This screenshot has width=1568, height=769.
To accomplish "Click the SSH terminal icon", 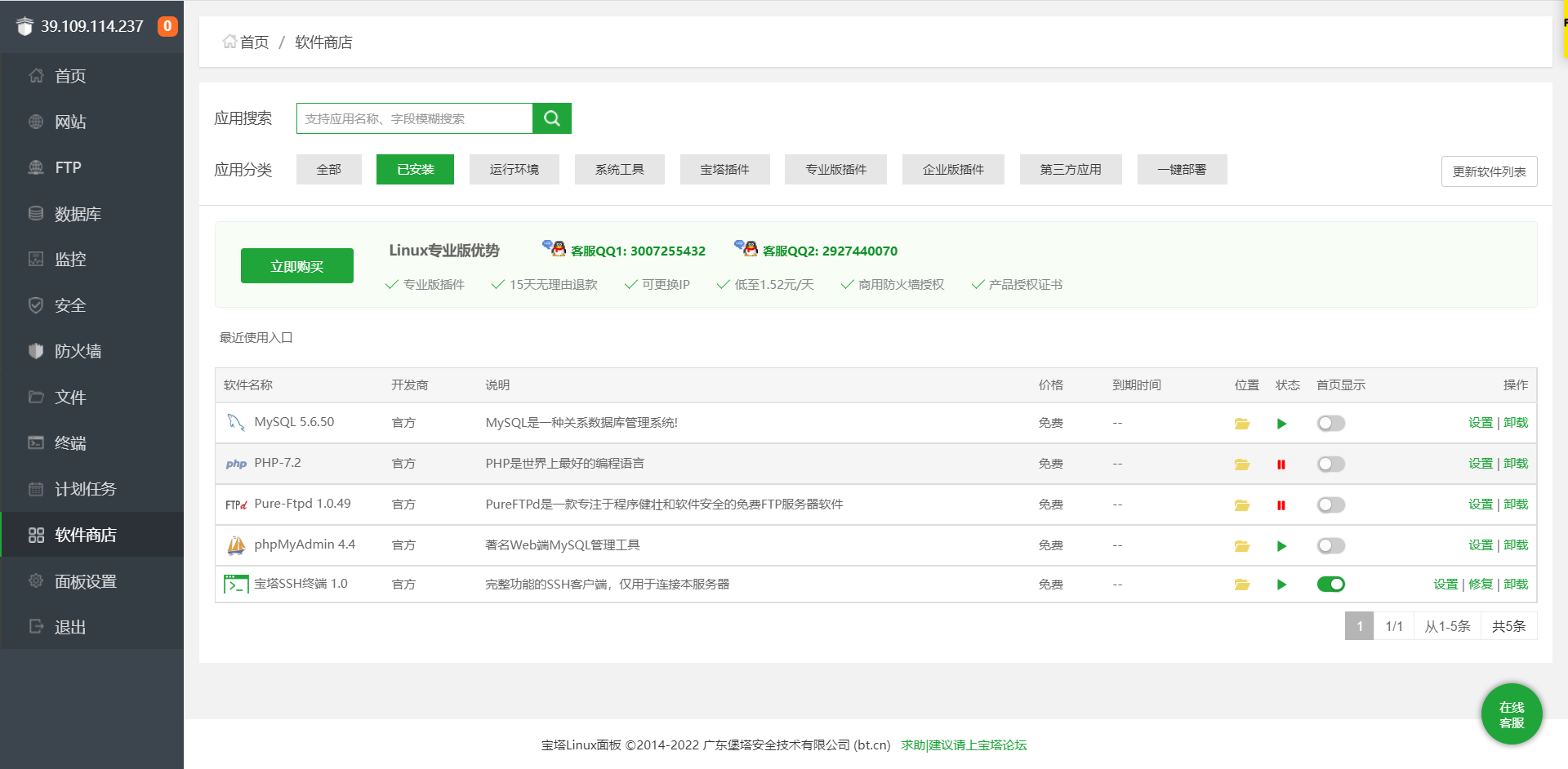I will coord(236,584).
